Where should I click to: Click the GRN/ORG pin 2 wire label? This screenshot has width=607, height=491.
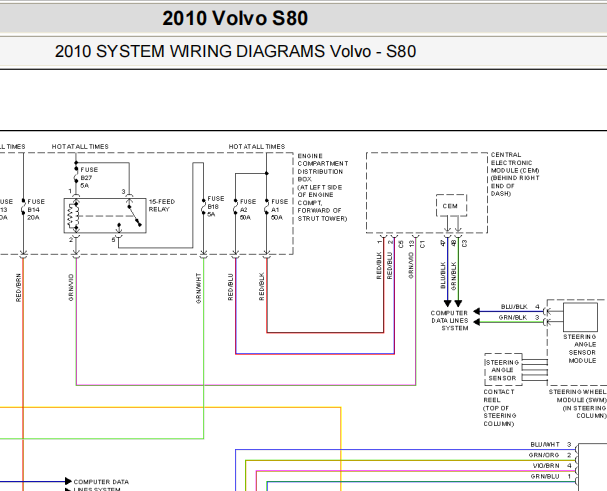[544, 455]
